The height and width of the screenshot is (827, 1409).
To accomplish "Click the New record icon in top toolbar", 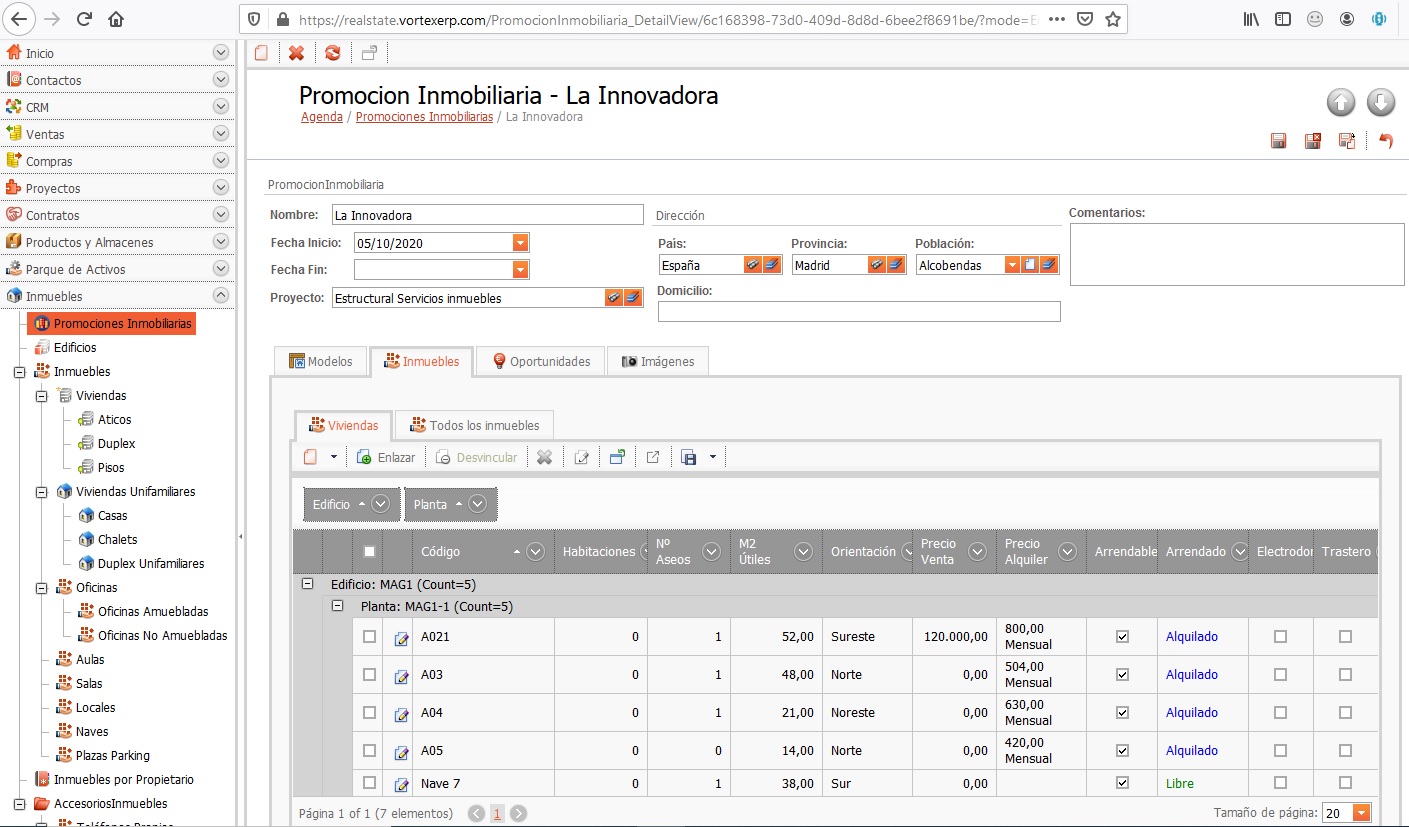I will point(261,53).
